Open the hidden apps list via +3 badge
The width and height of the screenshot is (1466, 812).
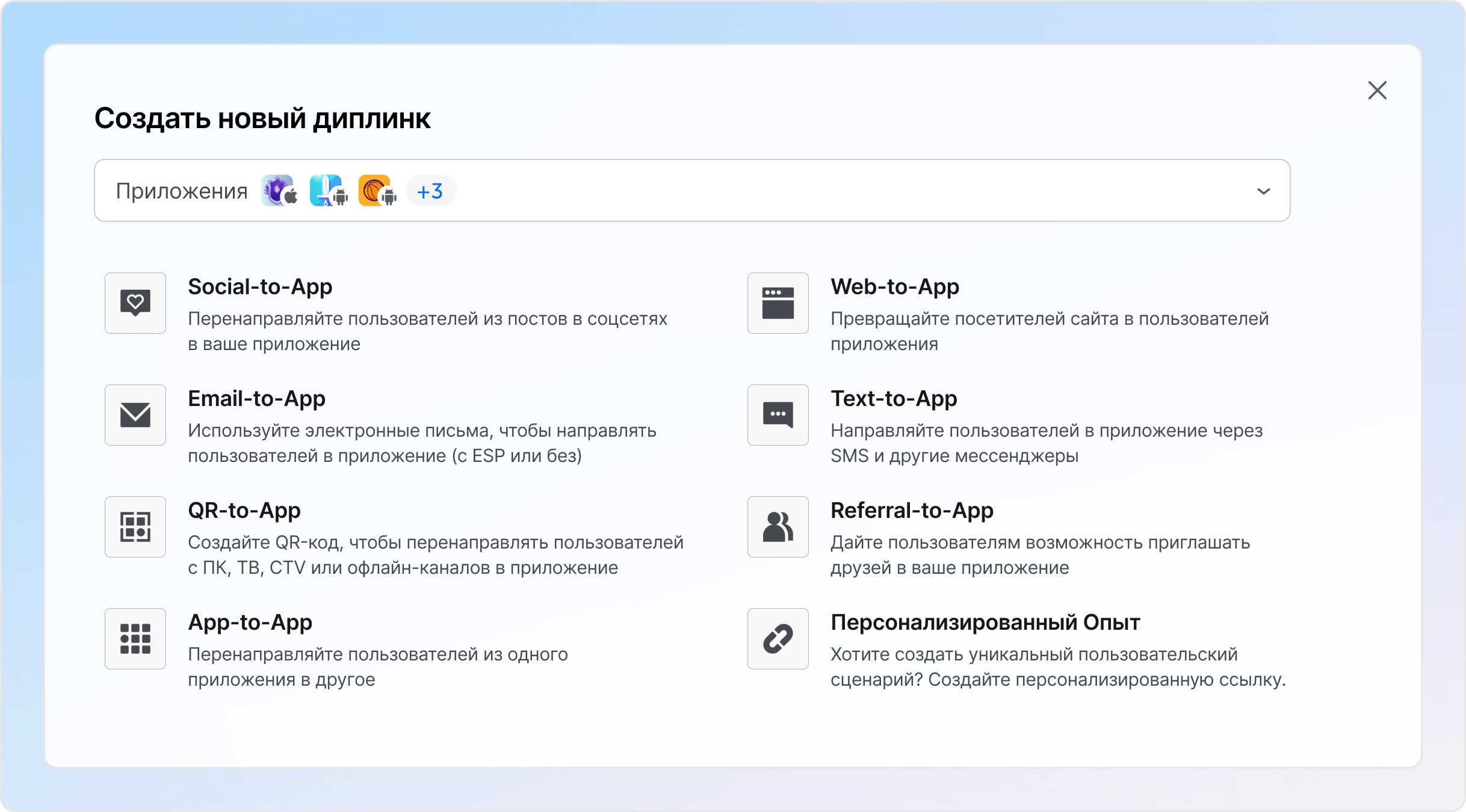pyautogui.click(x=431, y=191)
